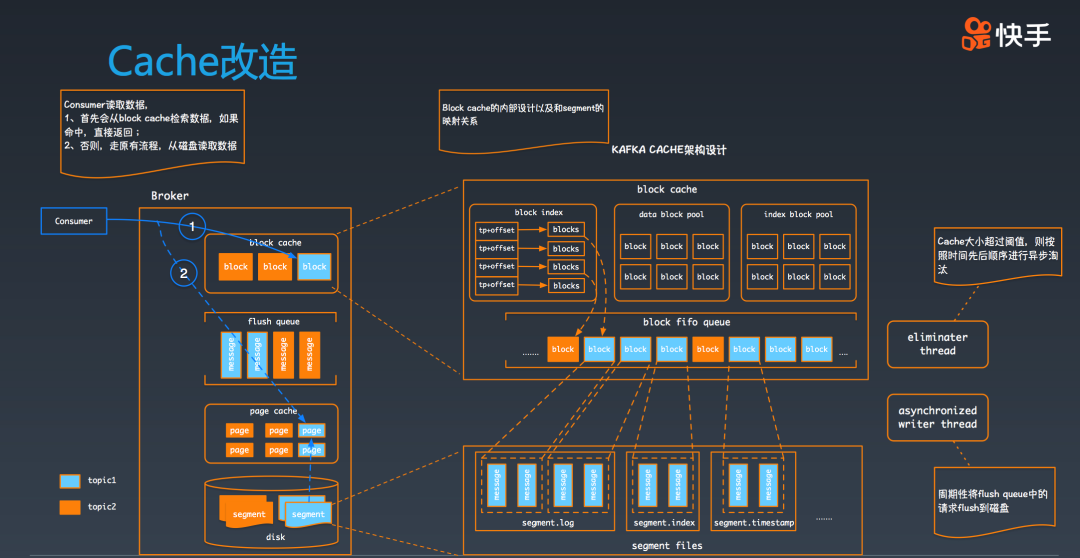Select the asynchronized writer thread box

tap(937, 417)
